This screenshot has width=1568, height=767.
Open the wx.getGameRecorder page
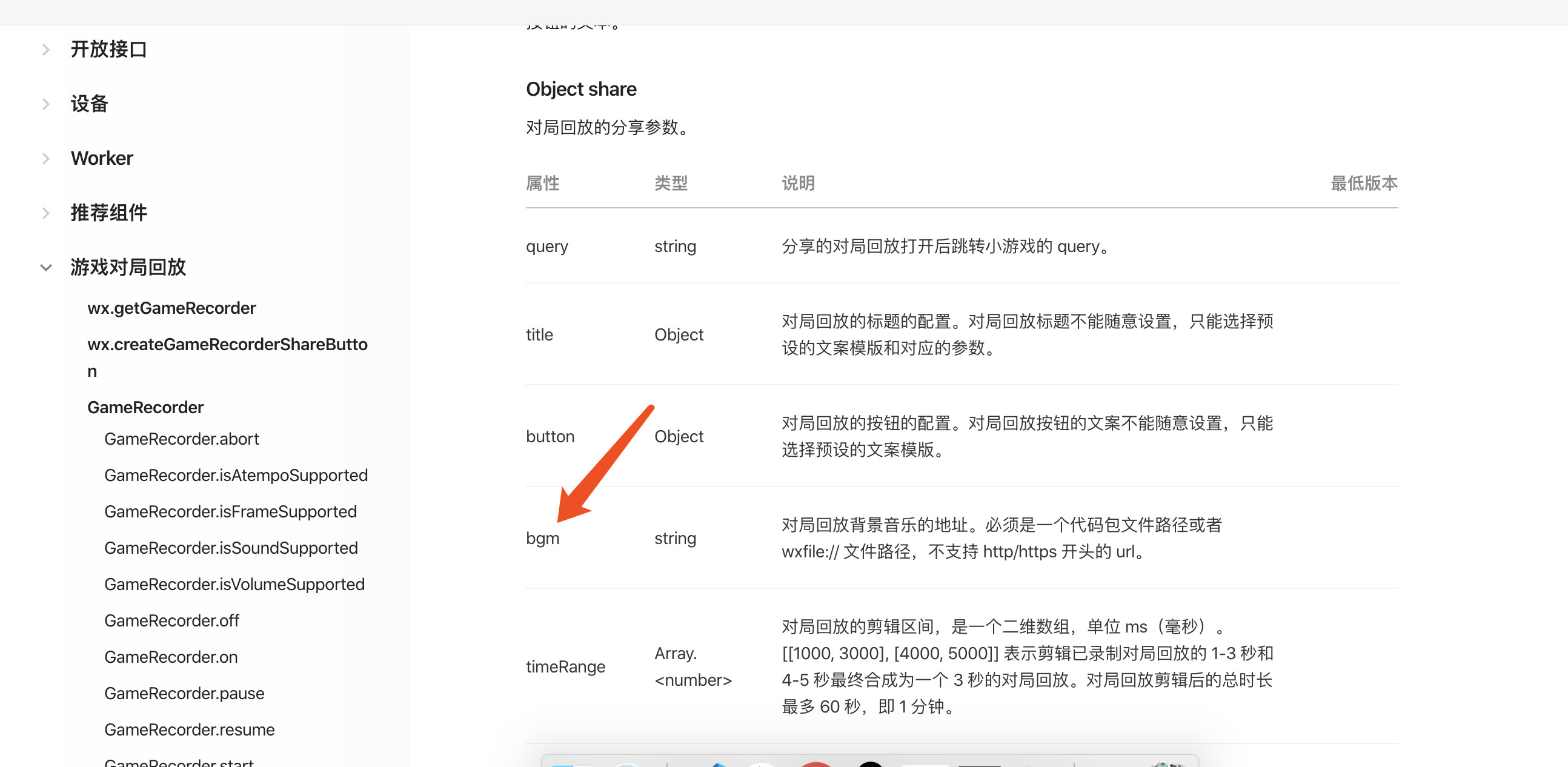[171, 308]
